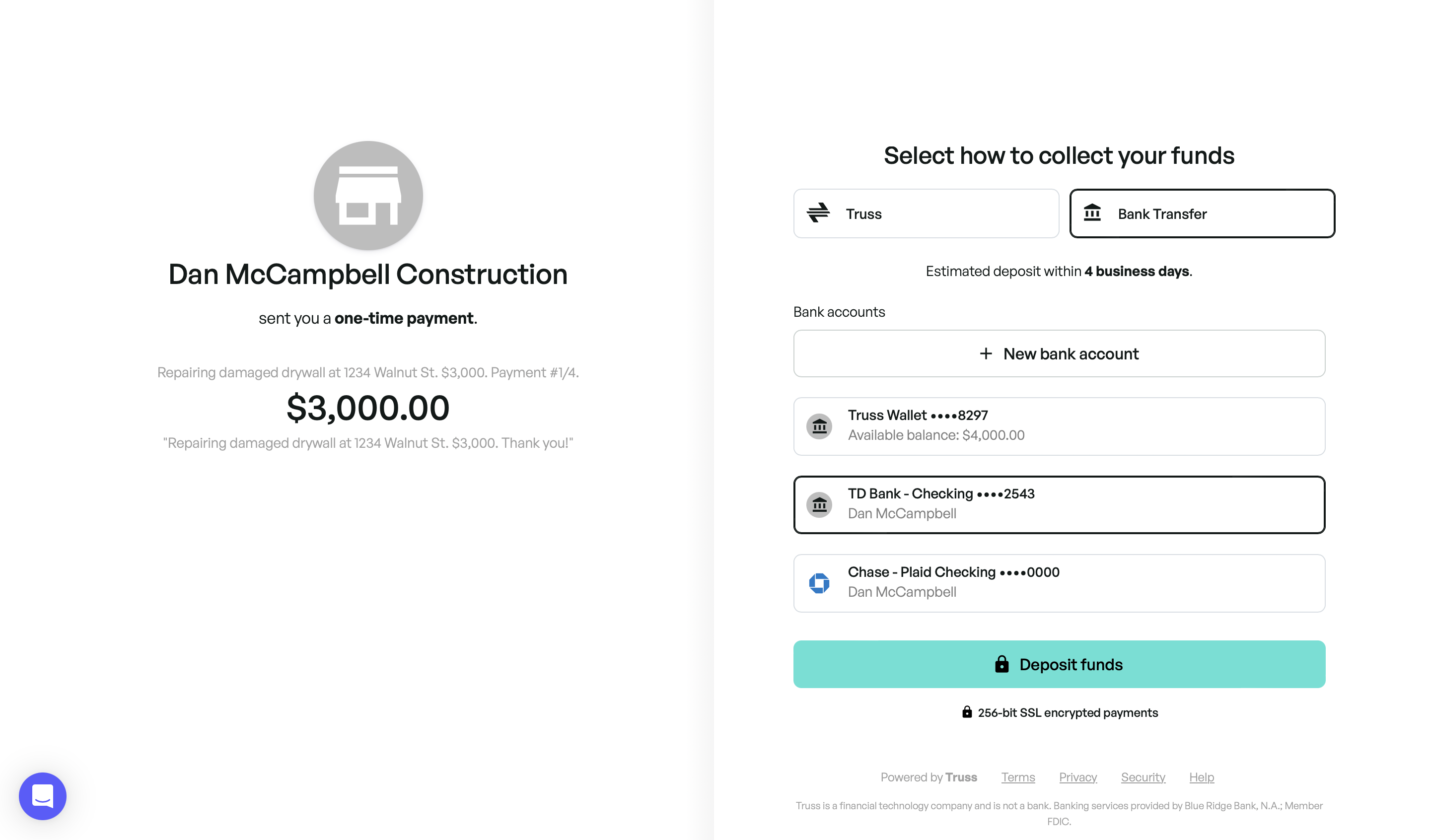Select the Truss collection method
Screen dimensions: 1429x840
click(926, 213)
